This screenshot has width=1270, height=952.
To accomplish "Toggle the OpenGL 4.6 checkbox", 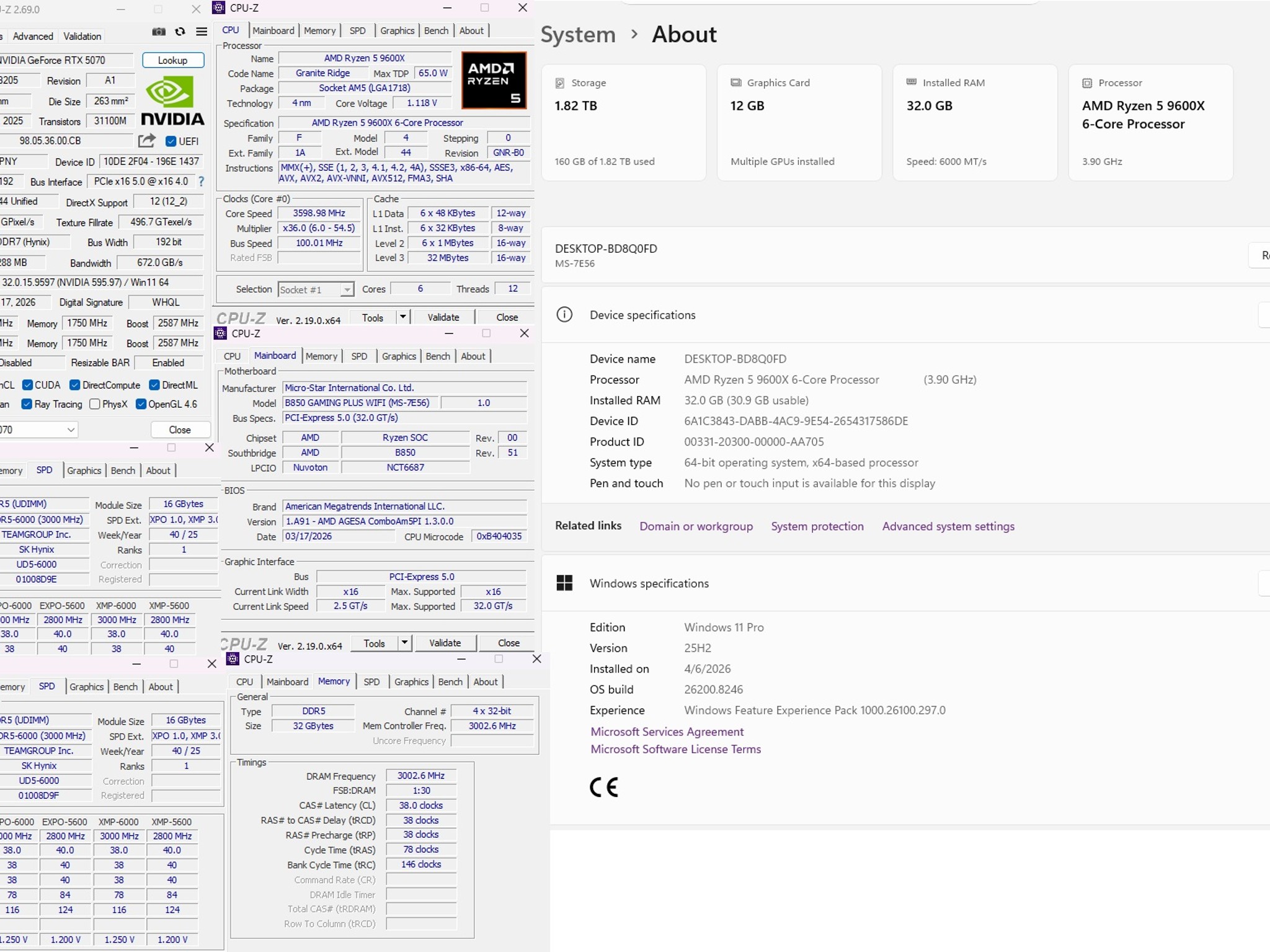I will click(141, 404).
